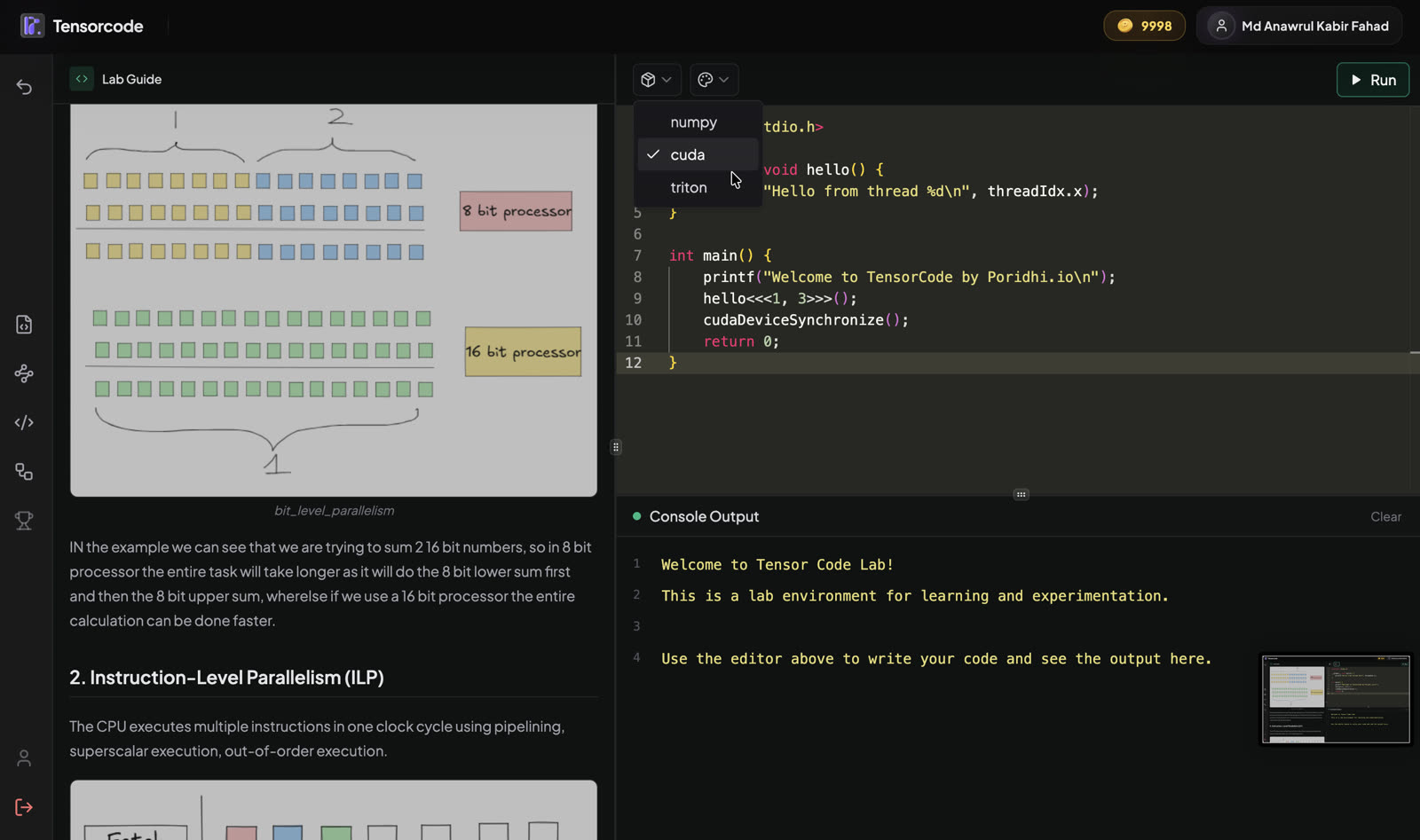Open Md Anawrul Kabir Fahad account menu
Image resolution: width=1420 pixels, height=840 pixels.
(x=1299, y=26)
